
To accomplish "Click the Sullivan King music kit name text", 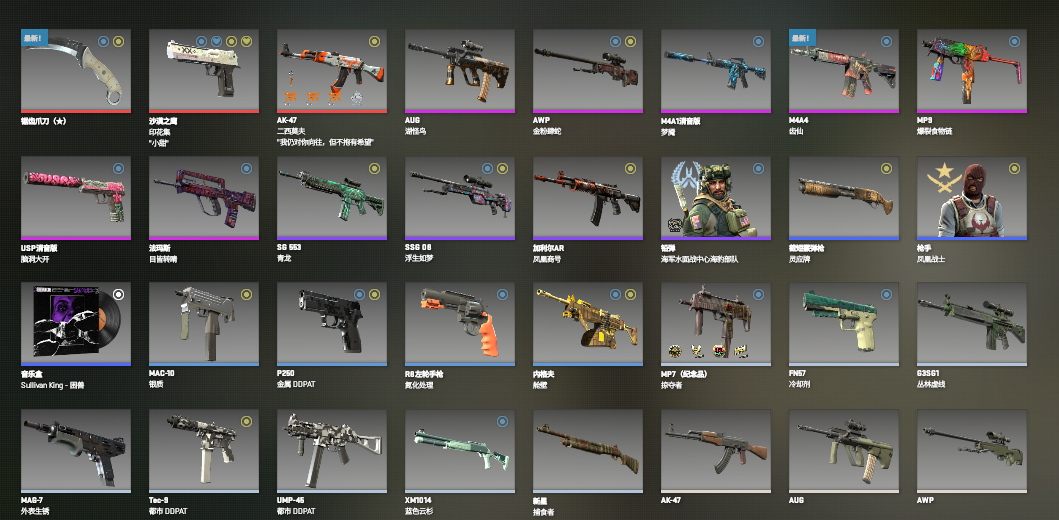I will coord(53,386).
